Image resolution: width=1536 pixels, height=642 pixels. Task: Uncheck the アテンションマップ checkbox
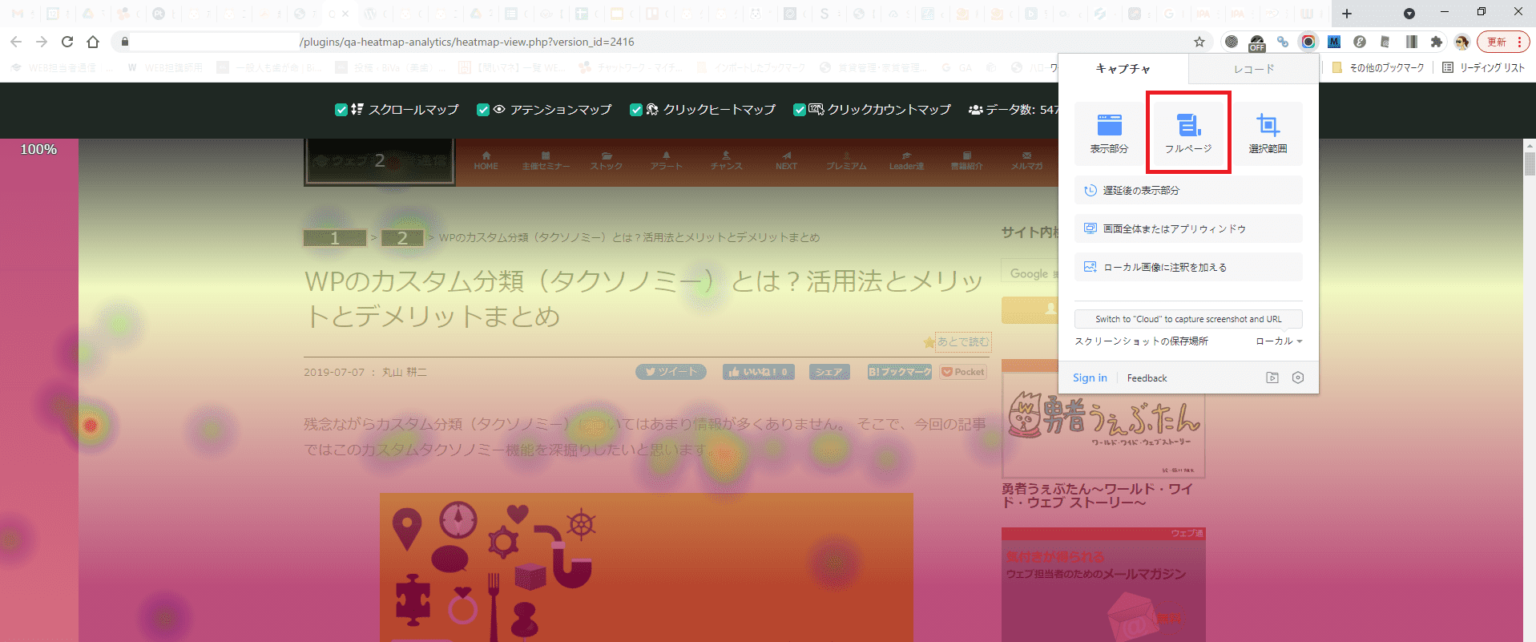point(483,110)
